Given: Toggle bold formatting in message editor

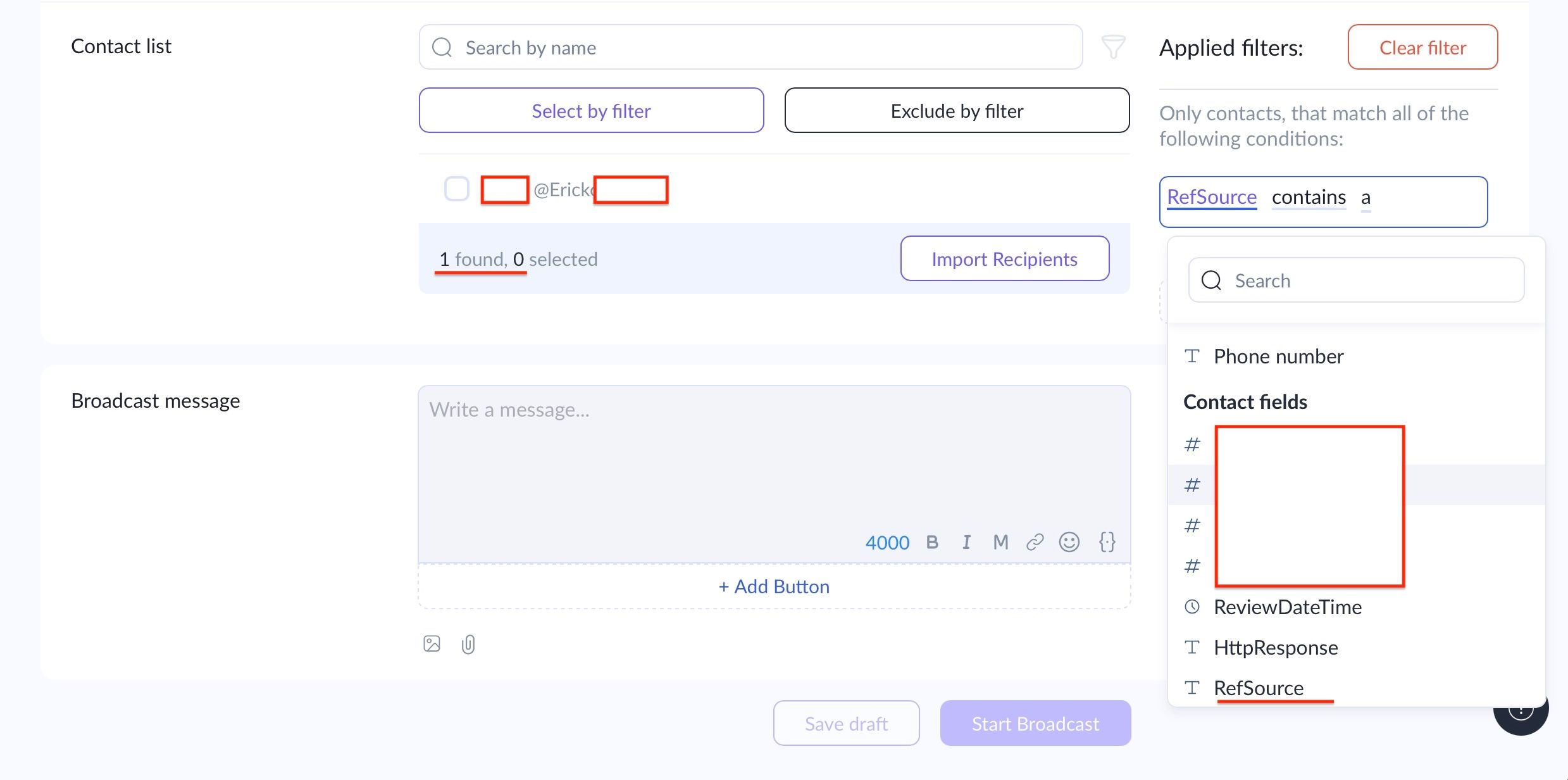Looking at the screenshot, I should pyautogui.click(x=932, y=542).
